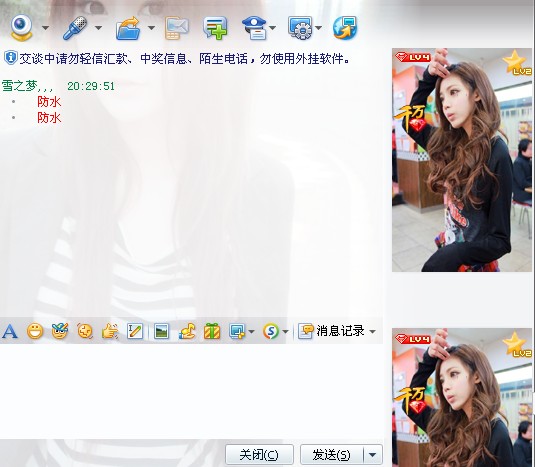535x467 pixels.
Task: Expand voice call options arrow
Action: click(98, 28)
